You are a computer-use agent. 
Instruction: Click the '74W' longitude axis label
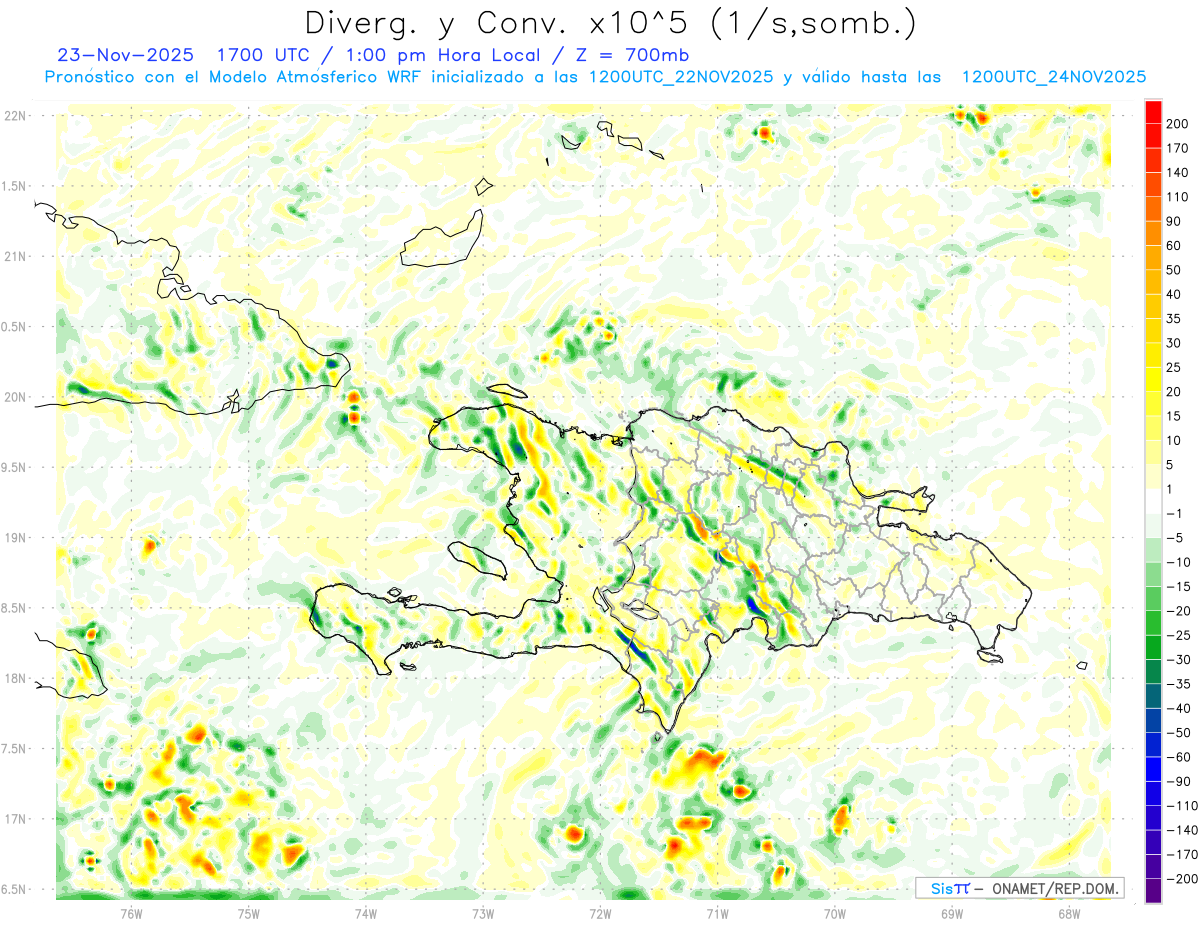pyautogui.click(x=366, y=913)
